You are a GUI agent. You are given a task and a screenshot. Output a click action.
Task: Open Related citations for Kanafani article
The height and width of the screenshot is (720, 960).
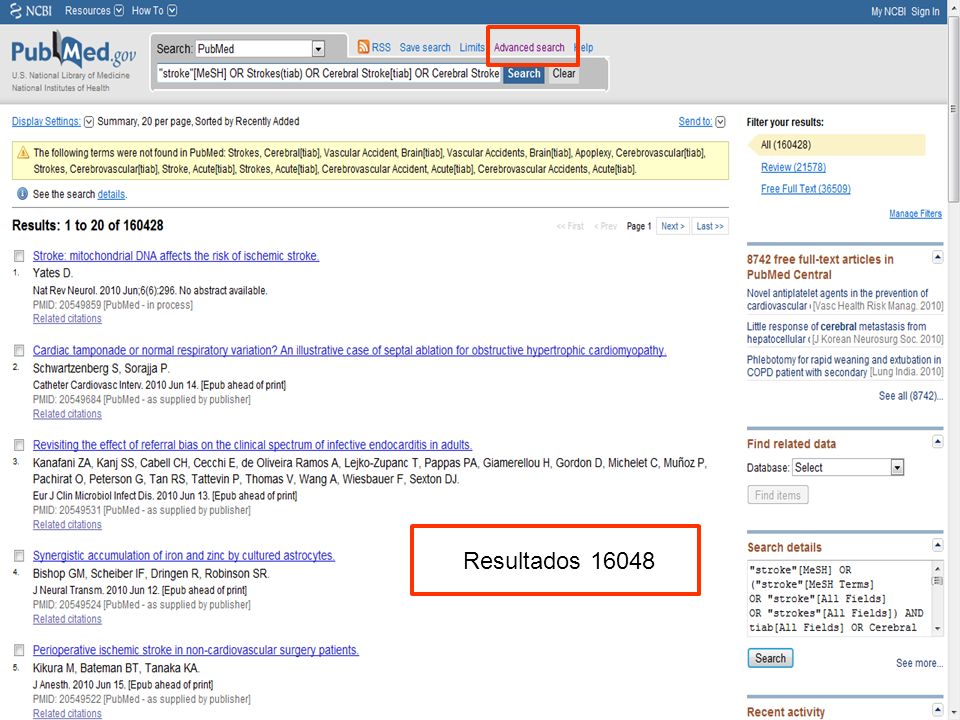(67, 525)
